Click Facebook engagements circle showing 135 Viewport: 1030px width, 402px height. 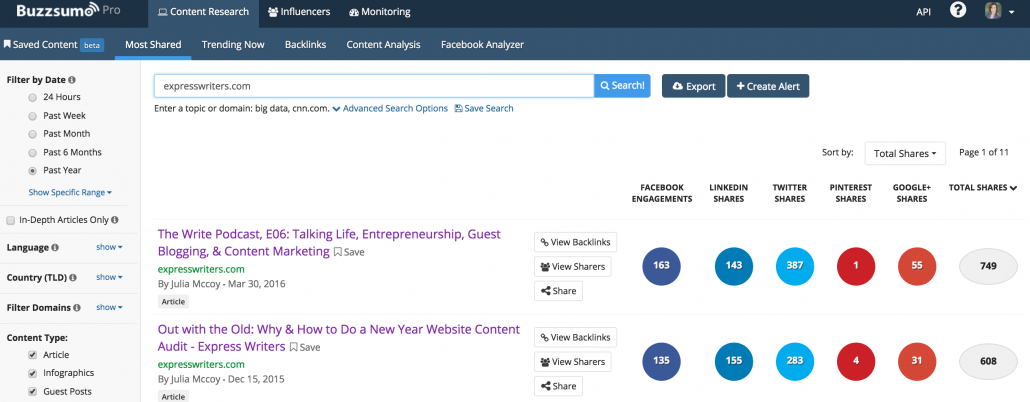(x=661, y=361)
